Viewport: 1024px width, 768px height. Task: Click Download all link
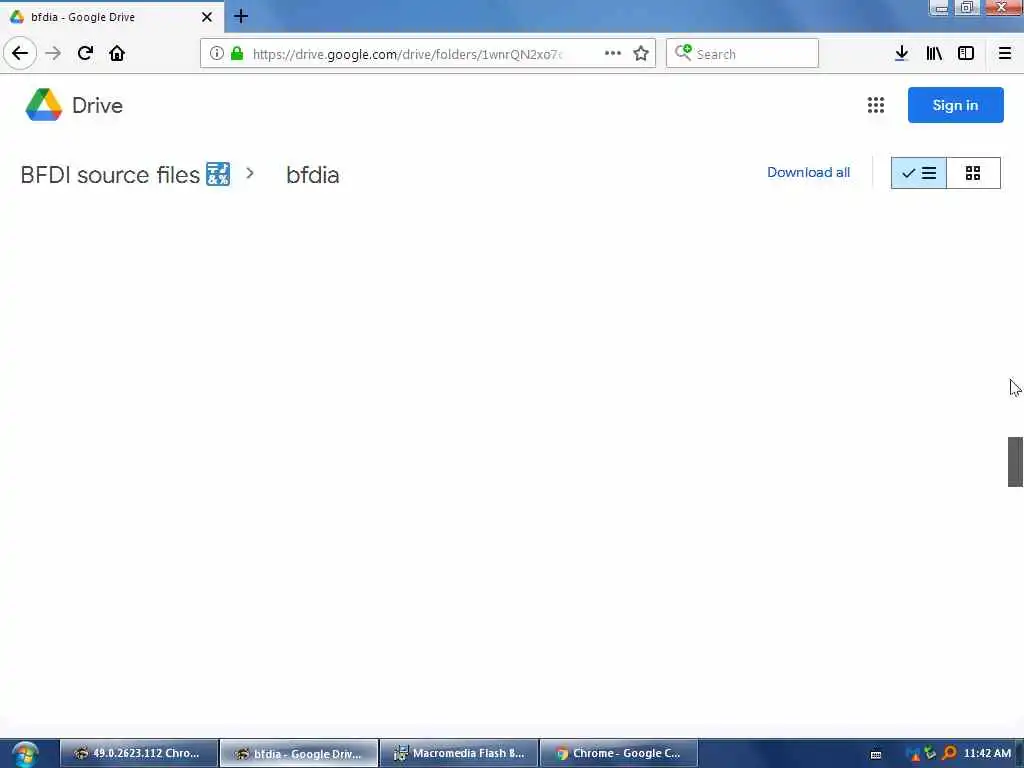[x=808, y=172]
